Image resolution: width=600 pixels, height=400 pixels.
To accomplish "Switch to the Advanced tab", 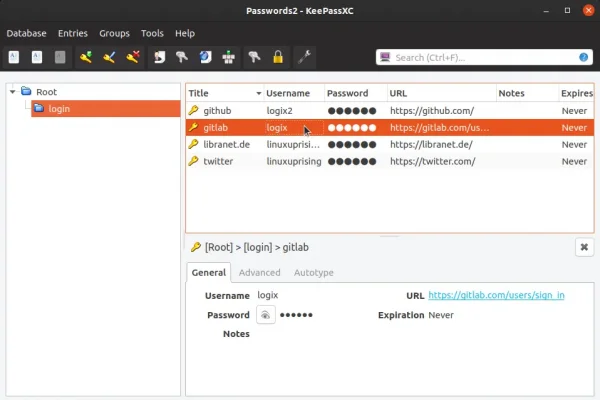I will point(259,272).
